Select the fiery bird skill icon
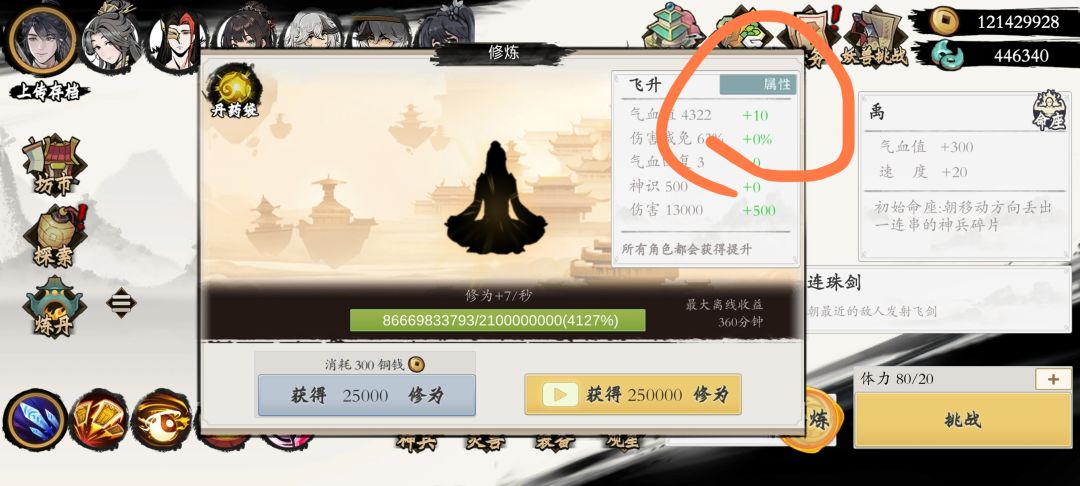The width and height of the screenshot is (1080, 486). 162,419
